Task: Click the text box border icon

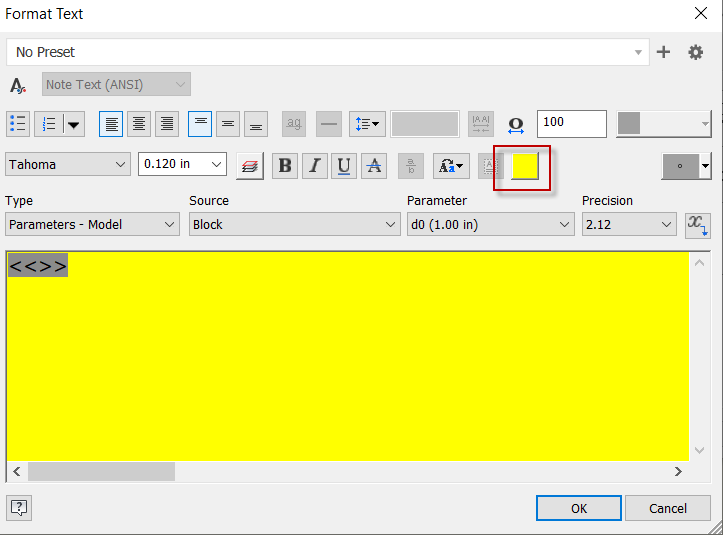Action: 490,166
